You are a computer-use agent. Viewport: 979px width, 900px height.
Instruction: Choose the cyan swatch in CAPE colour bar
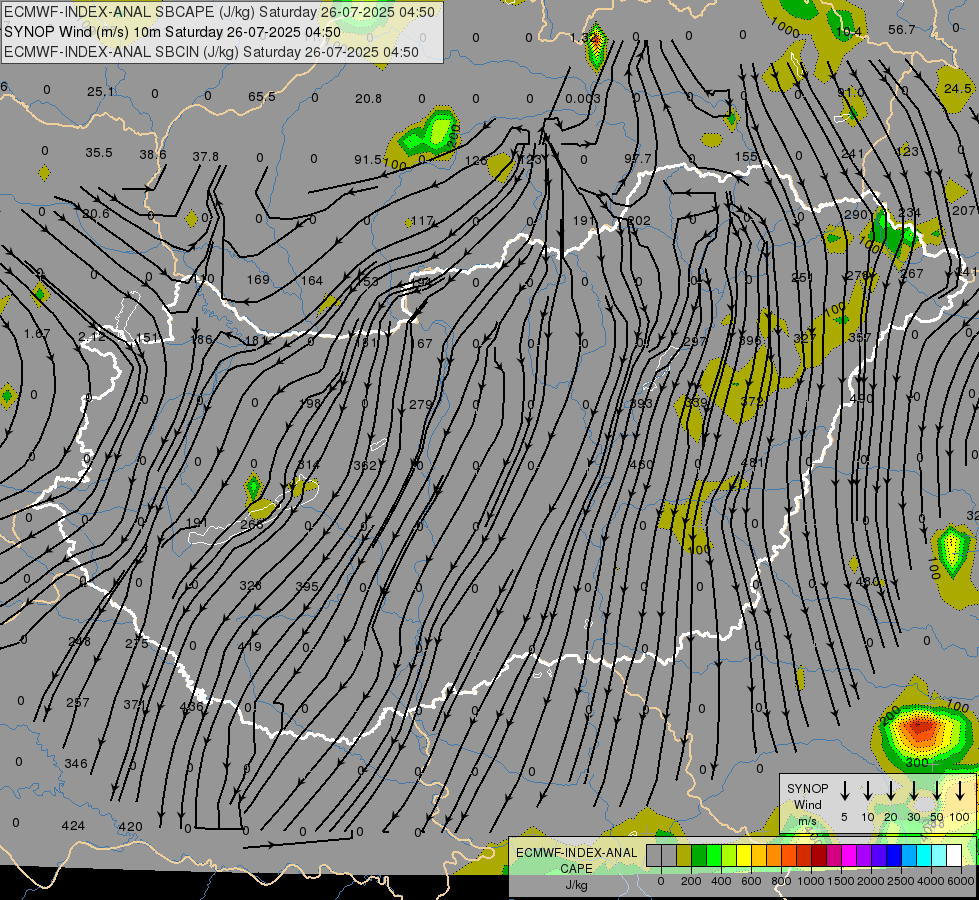(923, 855)
